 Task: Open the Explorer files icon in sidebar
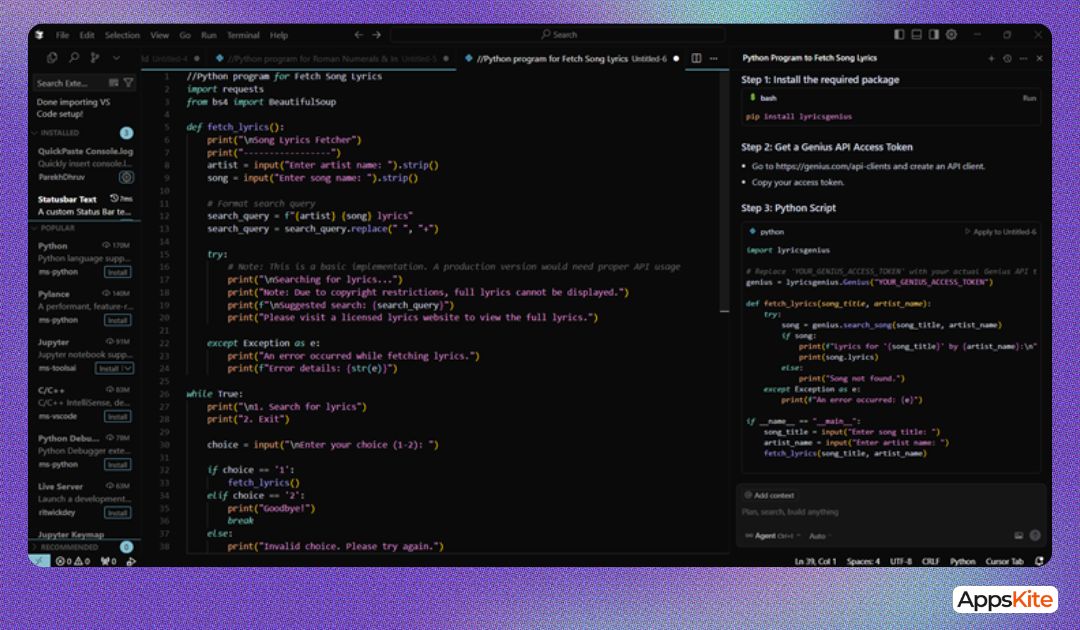point(52,59)
